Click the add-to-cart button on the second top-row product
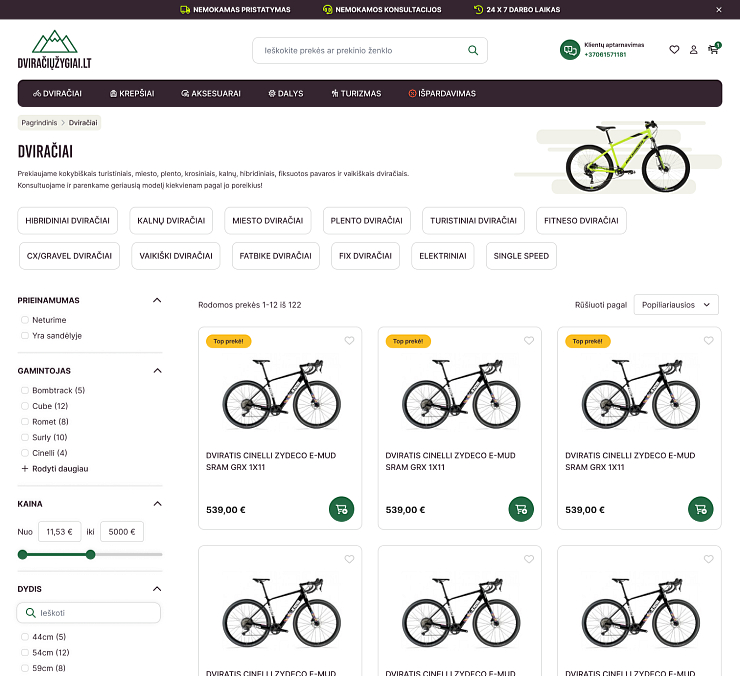 [521, 509]
